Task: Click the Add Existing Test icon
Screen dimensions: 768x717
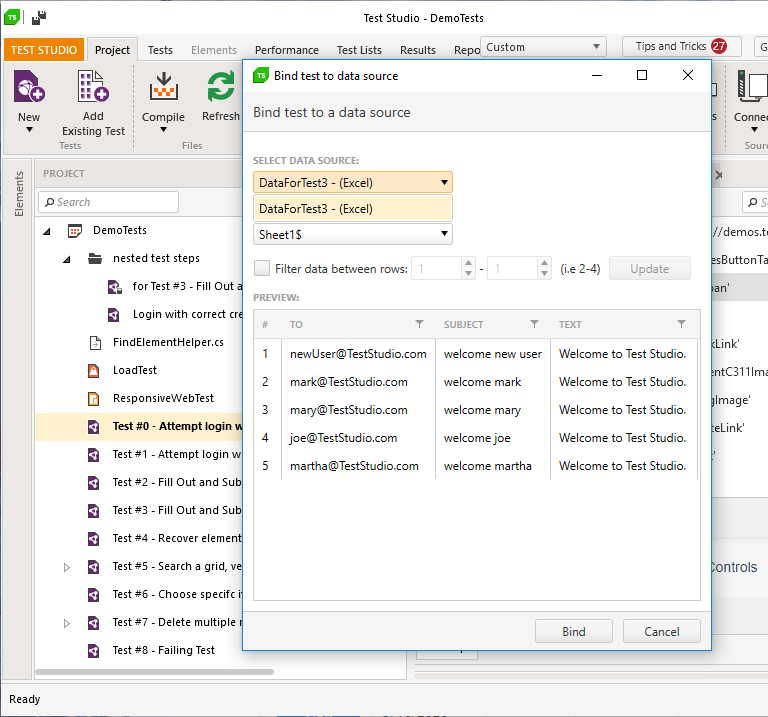Action: (x=93, y=86)
